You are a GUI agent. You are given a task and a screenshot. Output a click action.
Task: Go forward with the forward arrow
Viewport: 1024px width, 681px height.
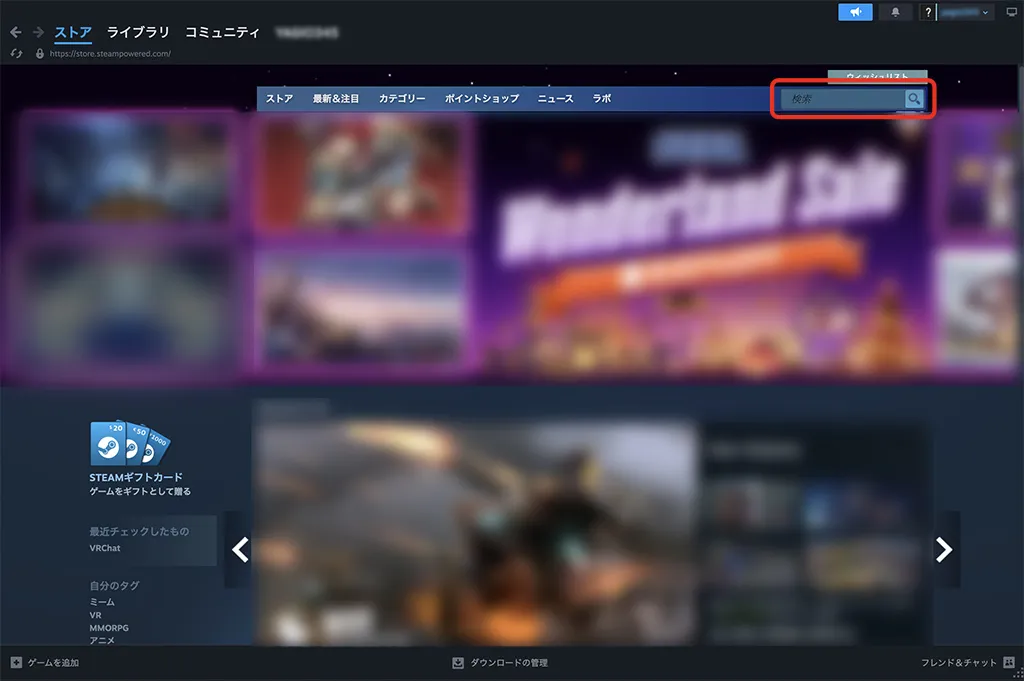tap(38, 32)
